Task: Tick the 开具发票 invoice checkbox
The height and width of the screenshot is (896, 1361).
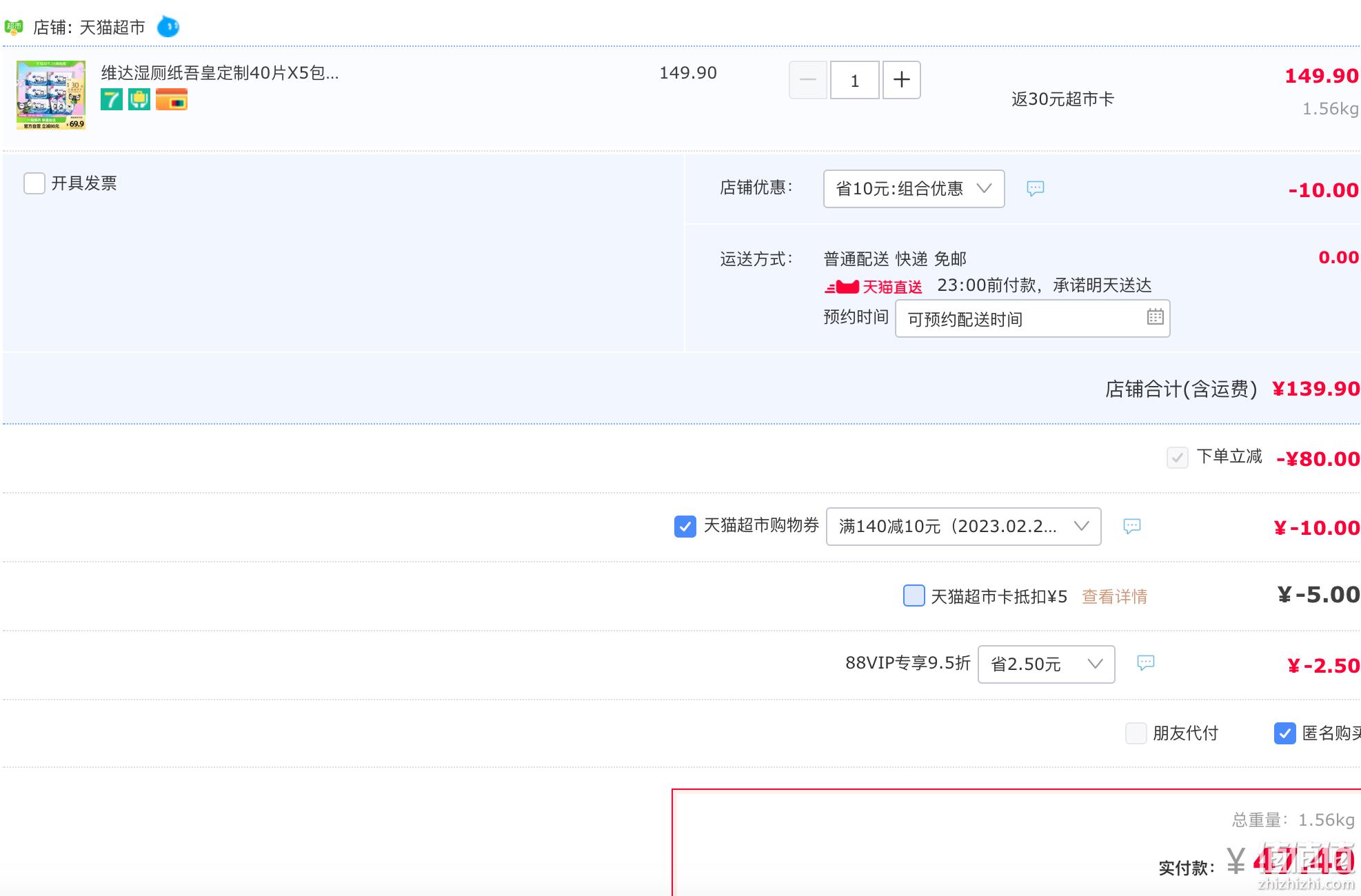Action: pos(34,183)
